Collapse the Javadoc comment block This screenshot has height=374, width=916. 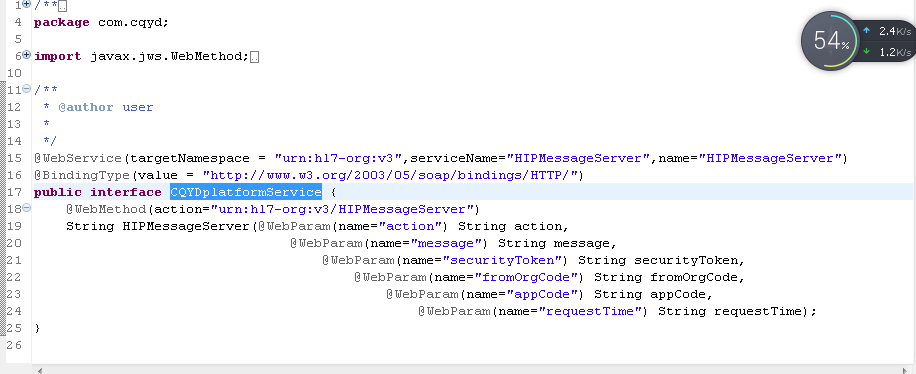pos(26,89)
